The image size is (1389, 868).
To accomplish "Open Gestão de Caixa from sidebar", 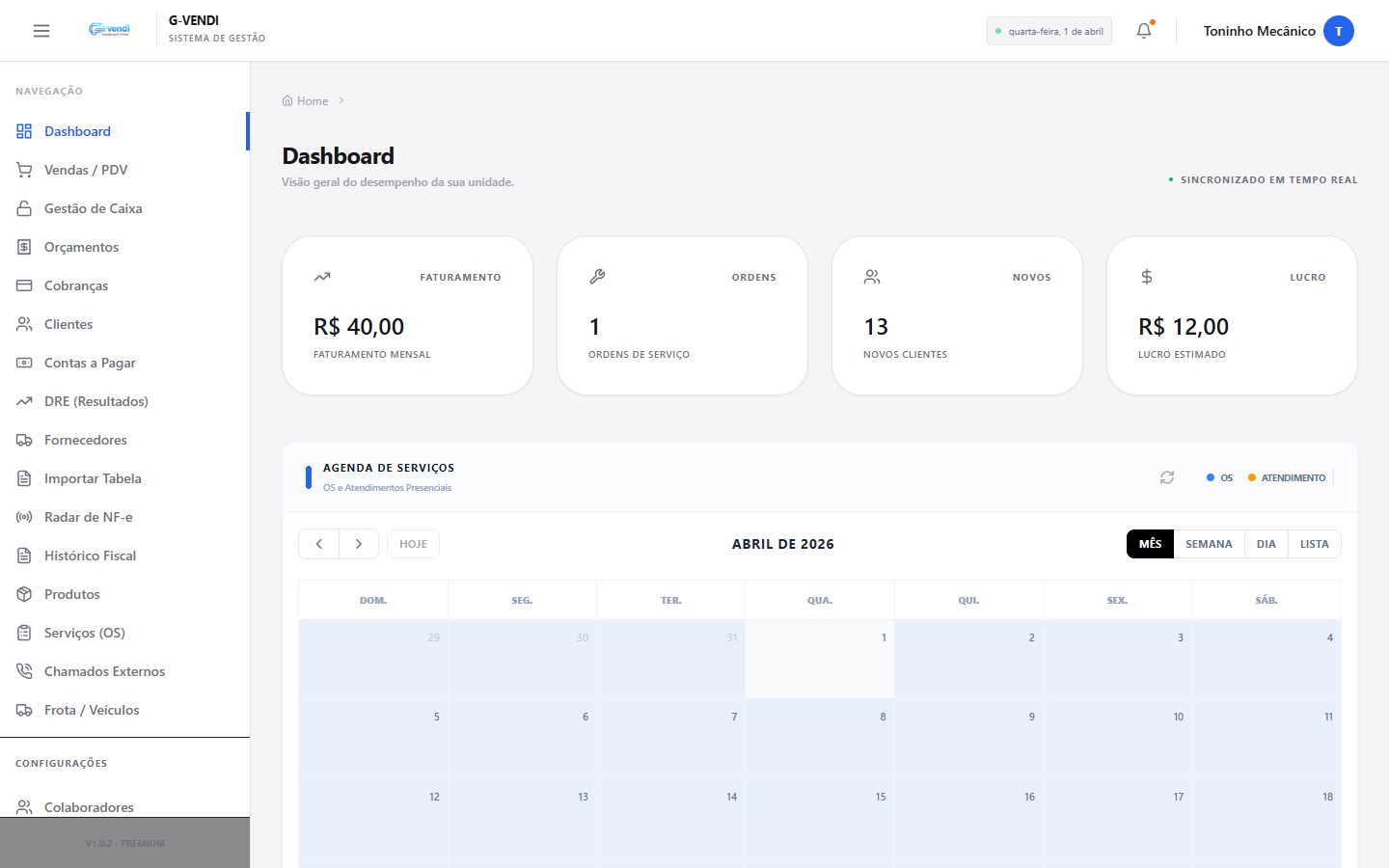I will 93,208.
